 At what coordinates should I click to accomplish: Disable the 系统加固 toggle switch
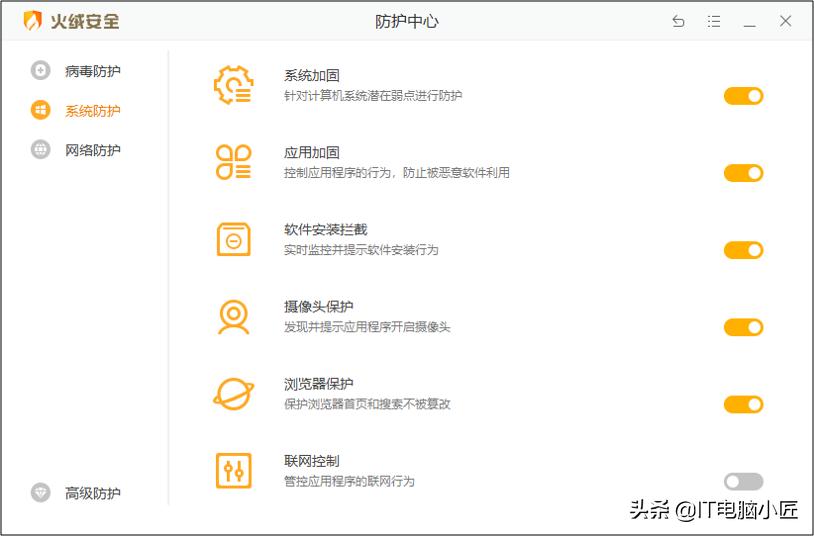coord(743,96)
